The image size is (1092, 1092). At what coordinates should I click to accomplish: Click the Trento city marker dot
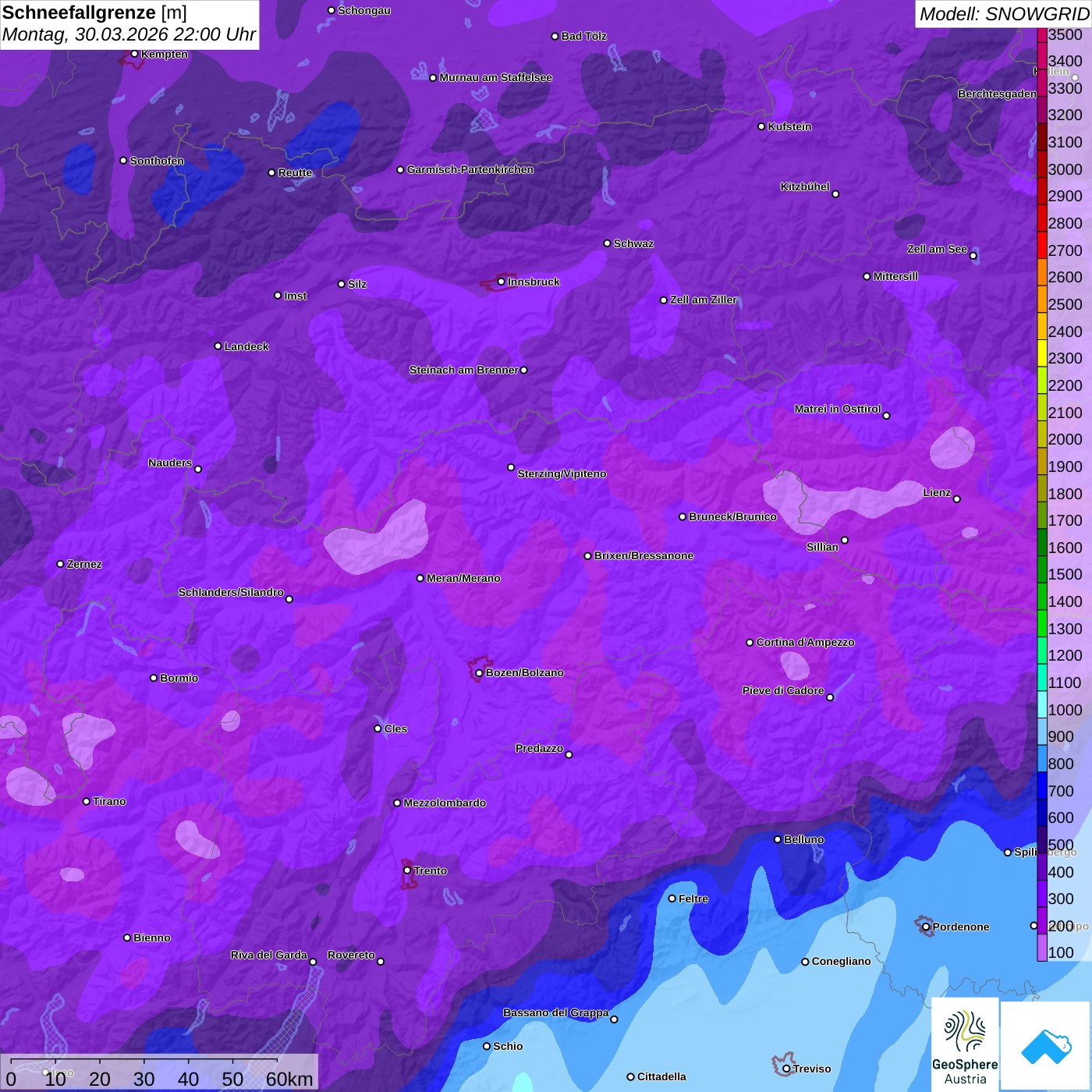407,870
